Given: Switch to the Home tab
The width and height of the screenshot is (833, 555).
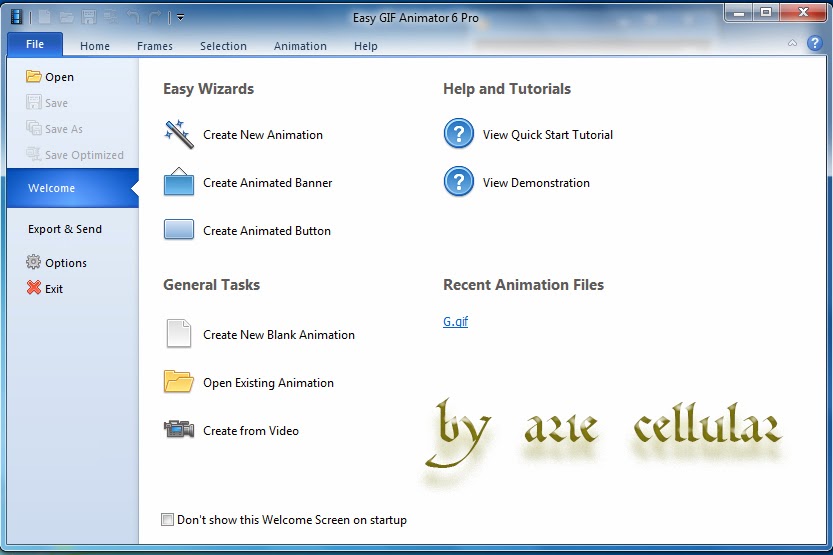Looking at the screenshot, I should click(95, 46).
